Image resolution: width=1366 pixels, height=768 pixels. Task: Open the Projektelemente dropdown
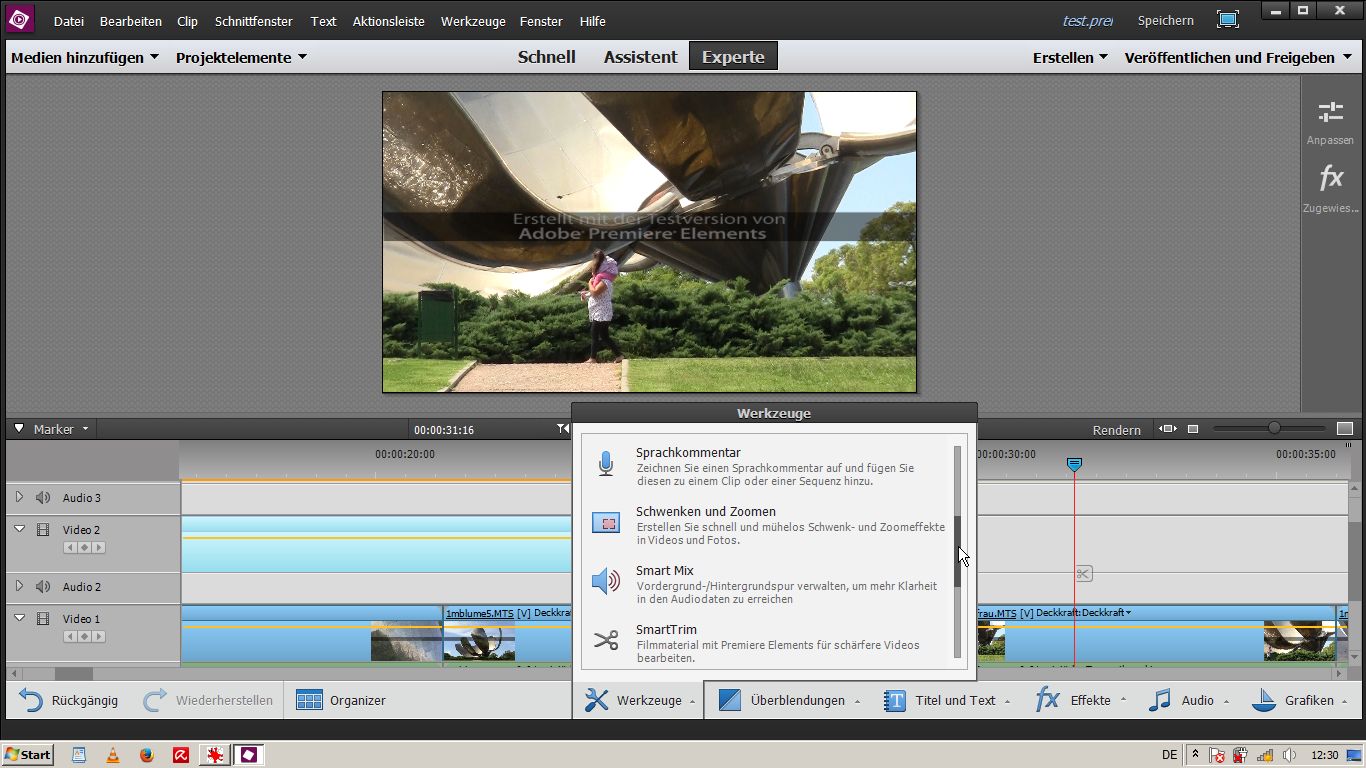[x=241, y=57]
